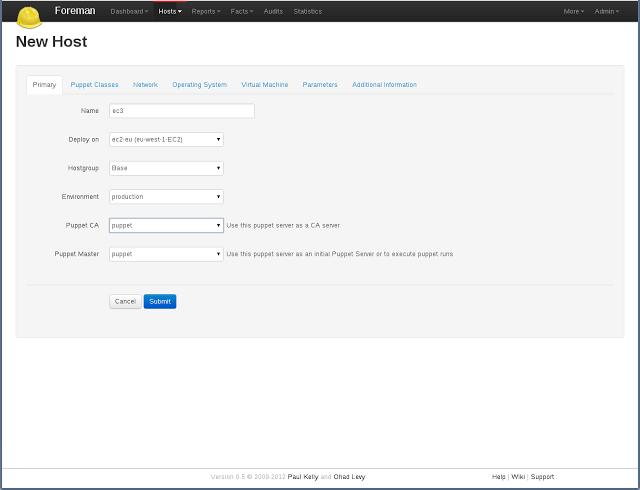
Task: Go to the Audits page
Action: (x=273, y=11)
